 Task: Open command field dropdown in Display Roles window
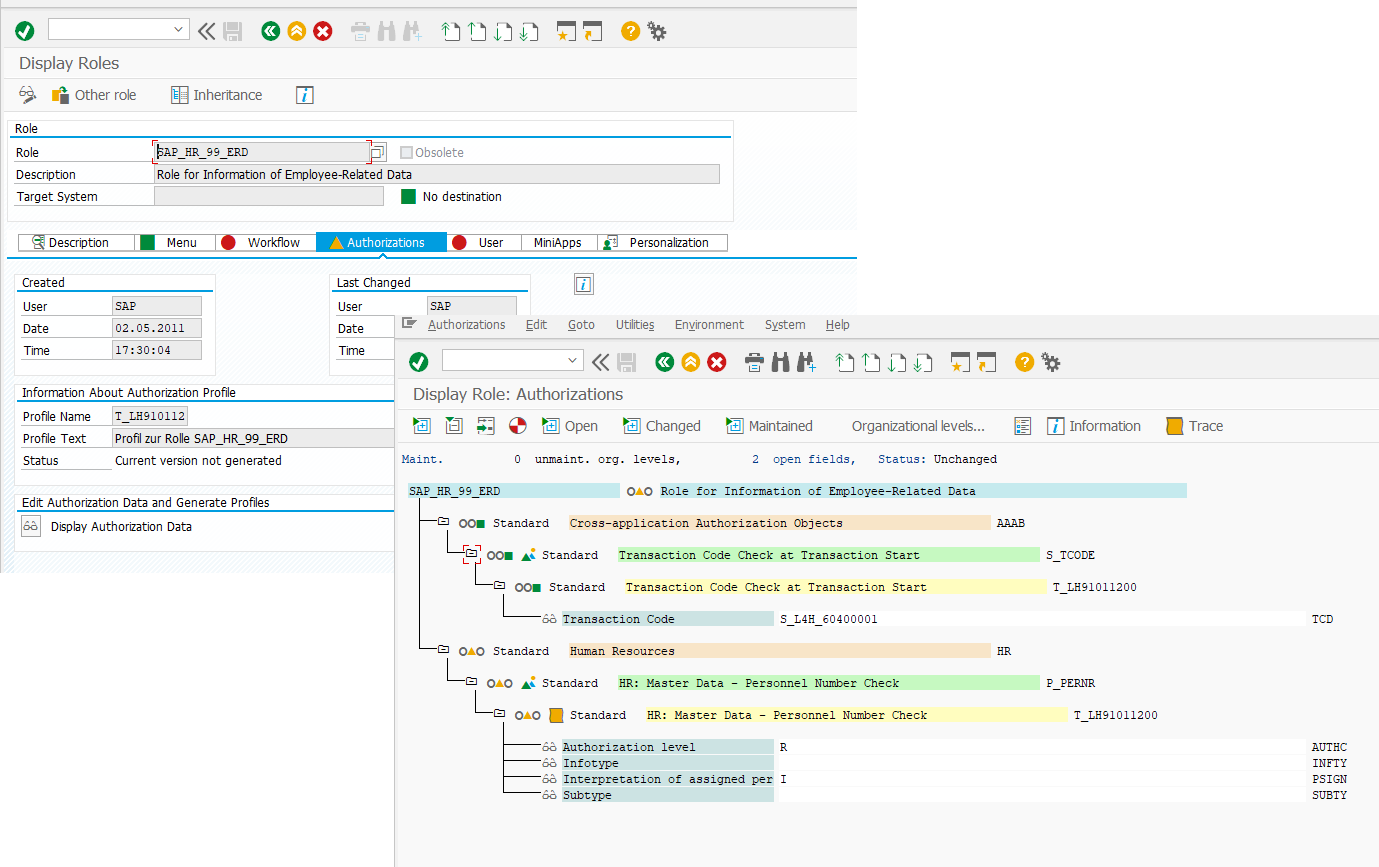[x=180, y=30]
